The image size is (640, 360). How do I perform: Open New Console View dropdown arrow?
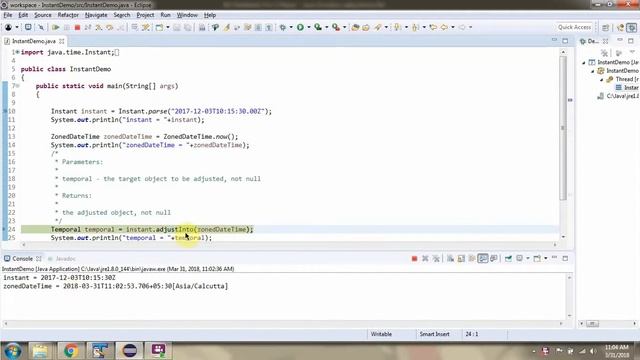546,258
